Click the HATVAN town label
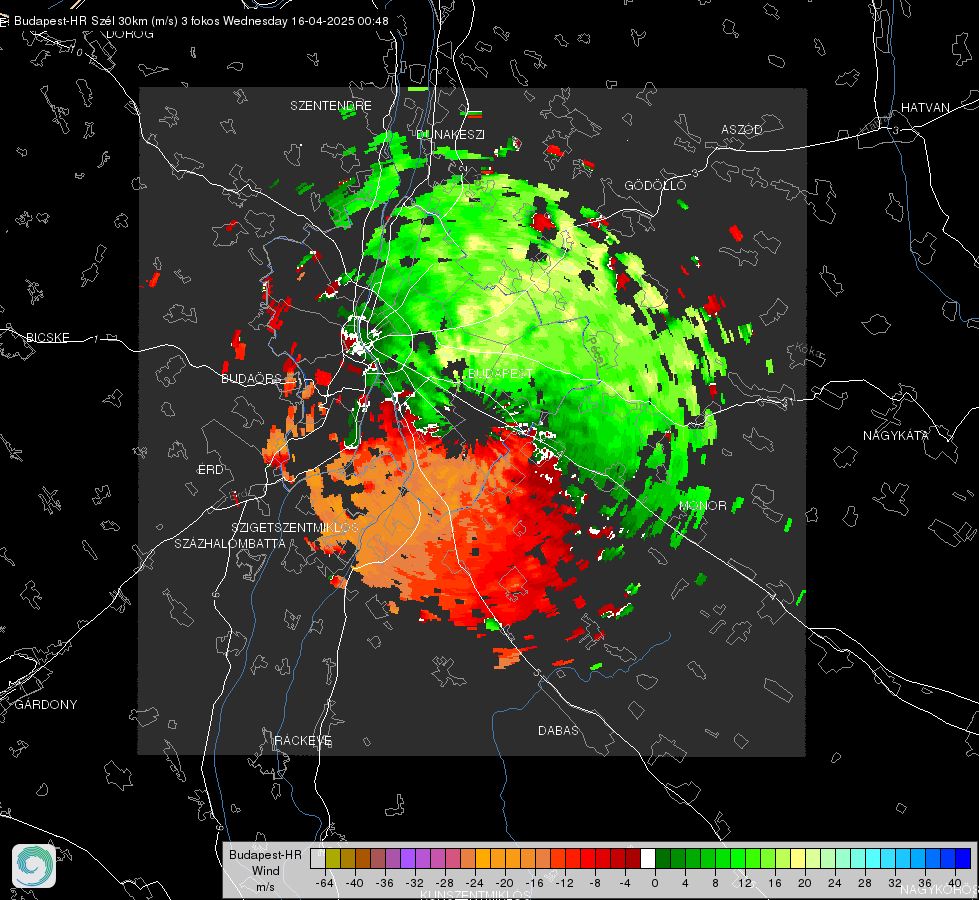979x900 pixels. coord(925,108)
